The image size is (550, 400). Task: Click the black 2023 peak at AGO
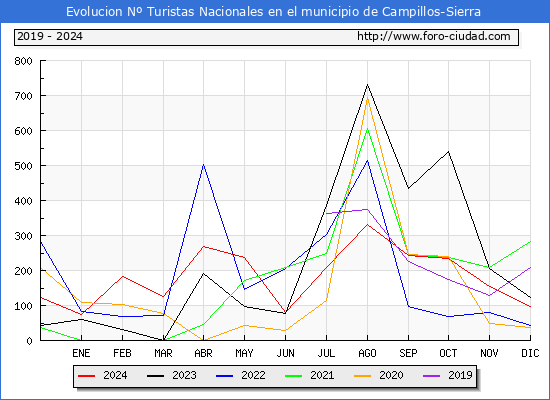367,85
